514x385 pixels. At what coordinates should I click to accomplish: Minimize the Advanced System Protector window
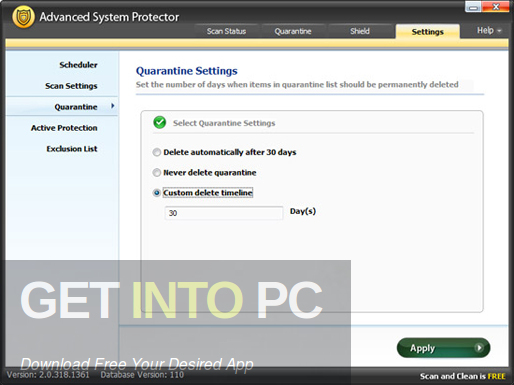tap(473, 7)
